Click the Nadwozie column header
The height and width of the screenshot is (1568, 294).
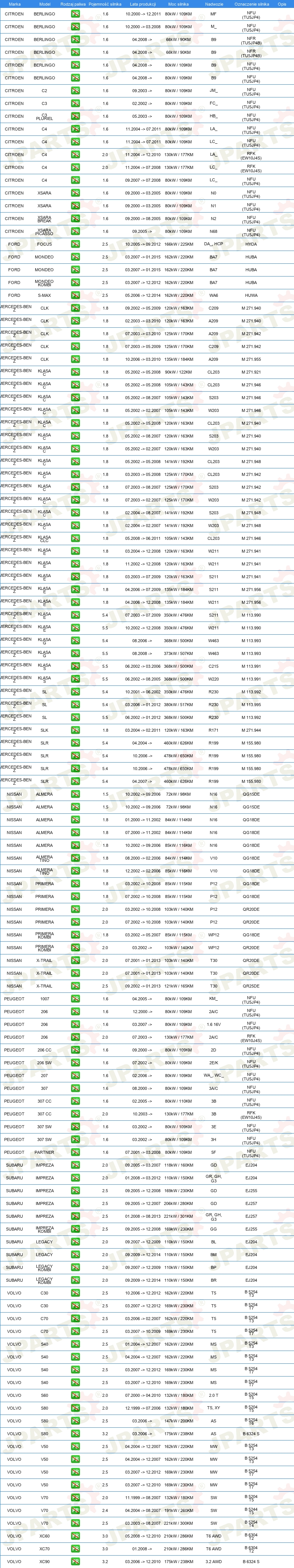pos(214,4)
